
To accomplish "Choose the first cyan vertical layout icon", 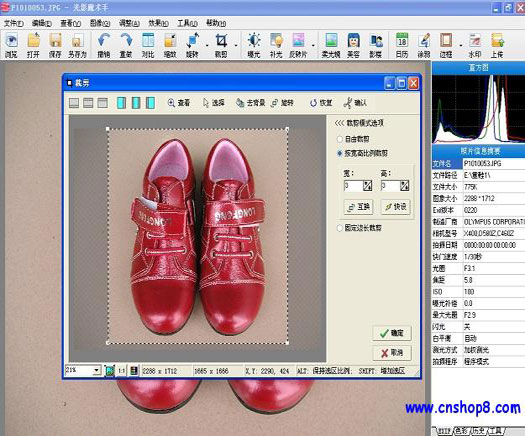I will (x=121, y=103).
